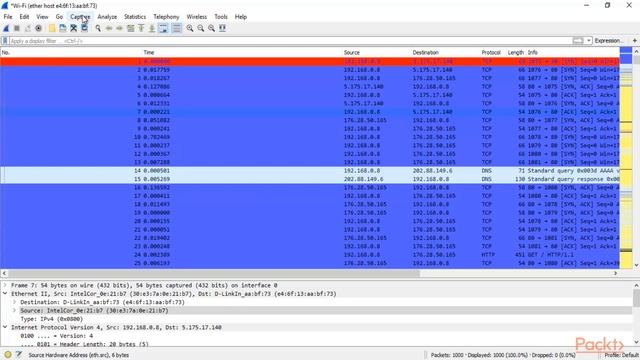Open the Expression builder
The width and height of the screenshot is (640, 360).
(608, 41)
